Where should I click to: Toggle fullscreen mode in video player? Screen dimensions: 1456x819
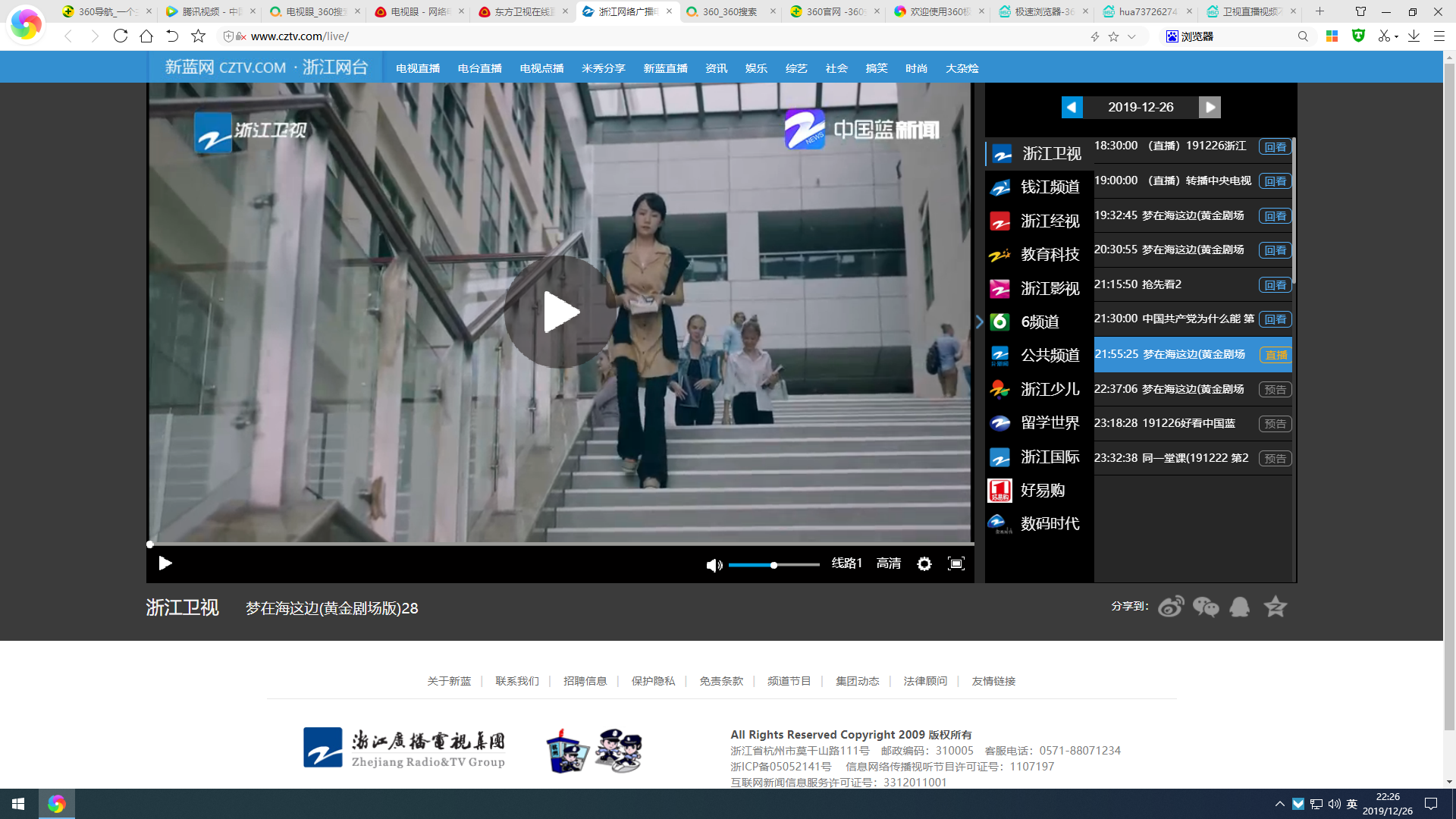click(955, 563)
